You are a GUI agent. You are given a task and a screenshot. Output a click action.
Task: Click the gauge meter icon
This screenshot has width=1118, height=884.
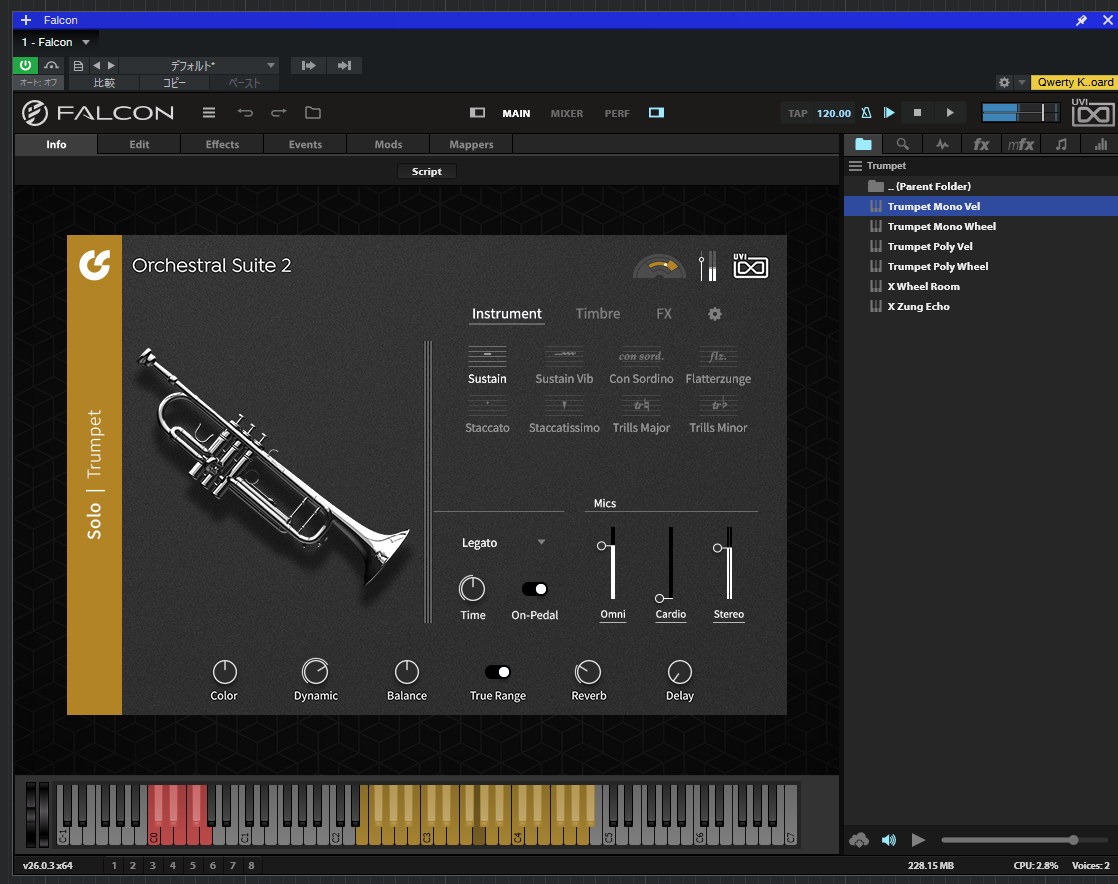coord(660,267)
